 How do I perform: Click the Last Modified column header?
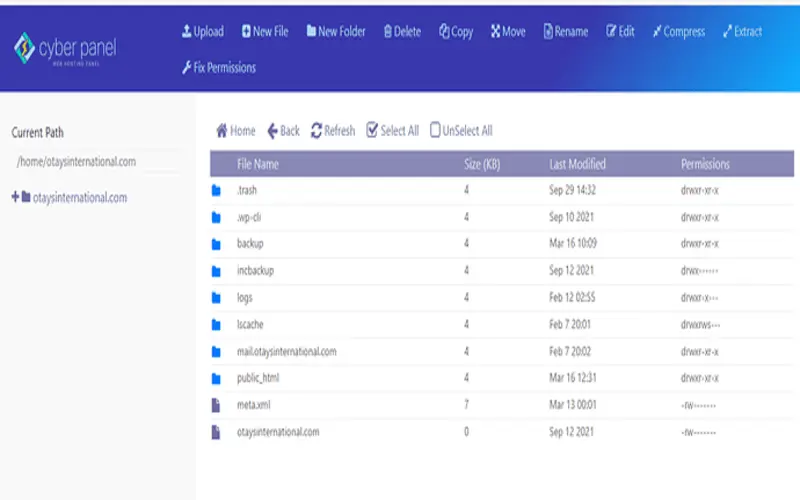tap(578, 164)
